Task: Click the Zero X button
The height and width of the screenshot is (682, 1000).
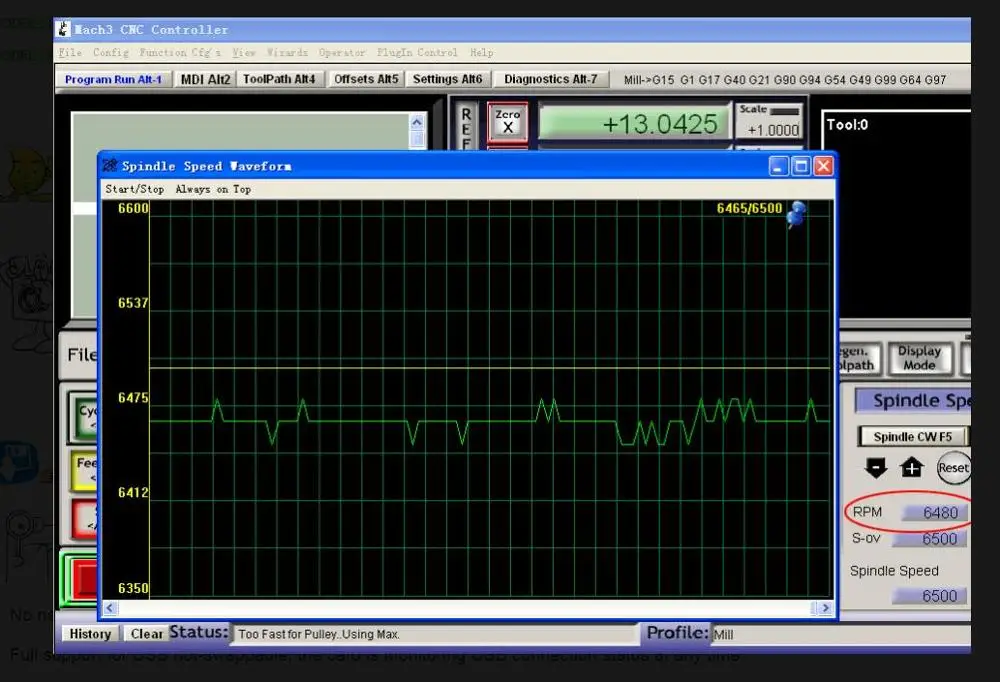Action: pyautogui.click(x=508, y=121)
